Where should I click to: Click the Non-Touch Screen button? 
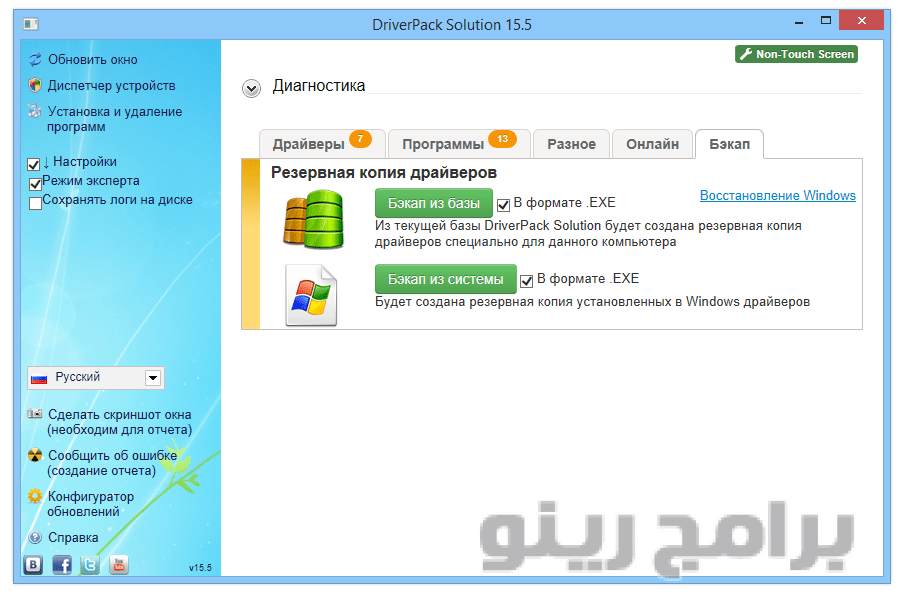pyautogui.click(x=796, y=54)
